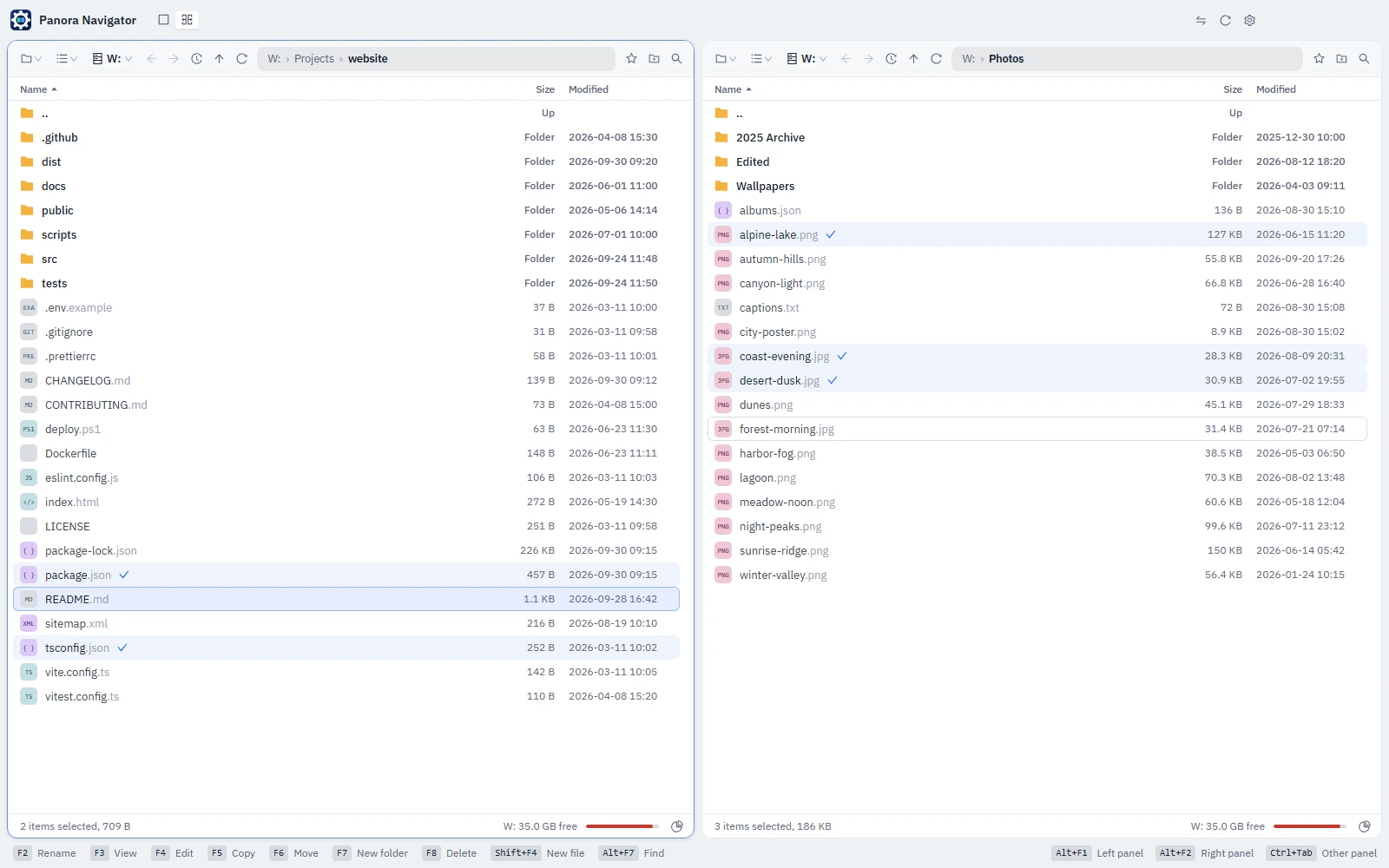Select the dual panel layout icon
1389x868 pixels.
[187, 20]
